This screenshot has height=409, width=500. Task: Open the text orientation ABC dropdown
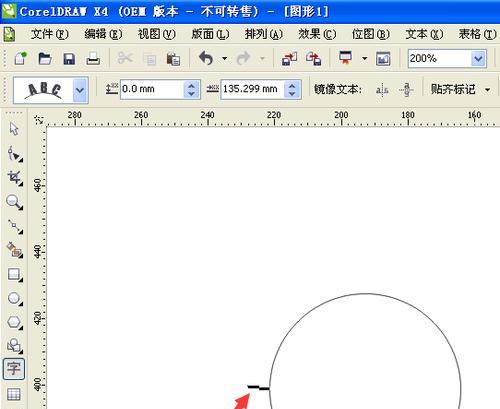point(80,90)
